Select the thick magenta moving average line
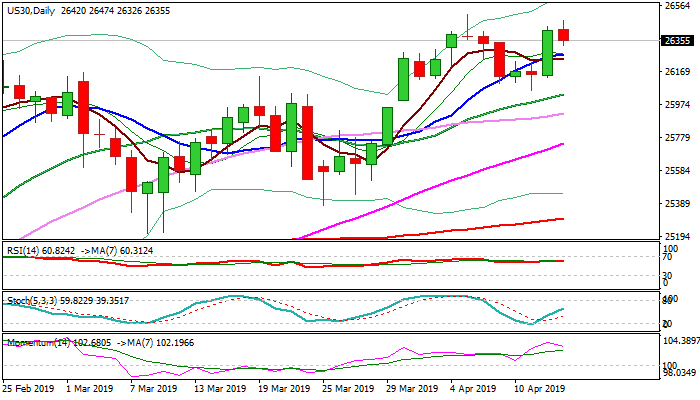Viewport: 700px width, 400px height. pos(450,183)
